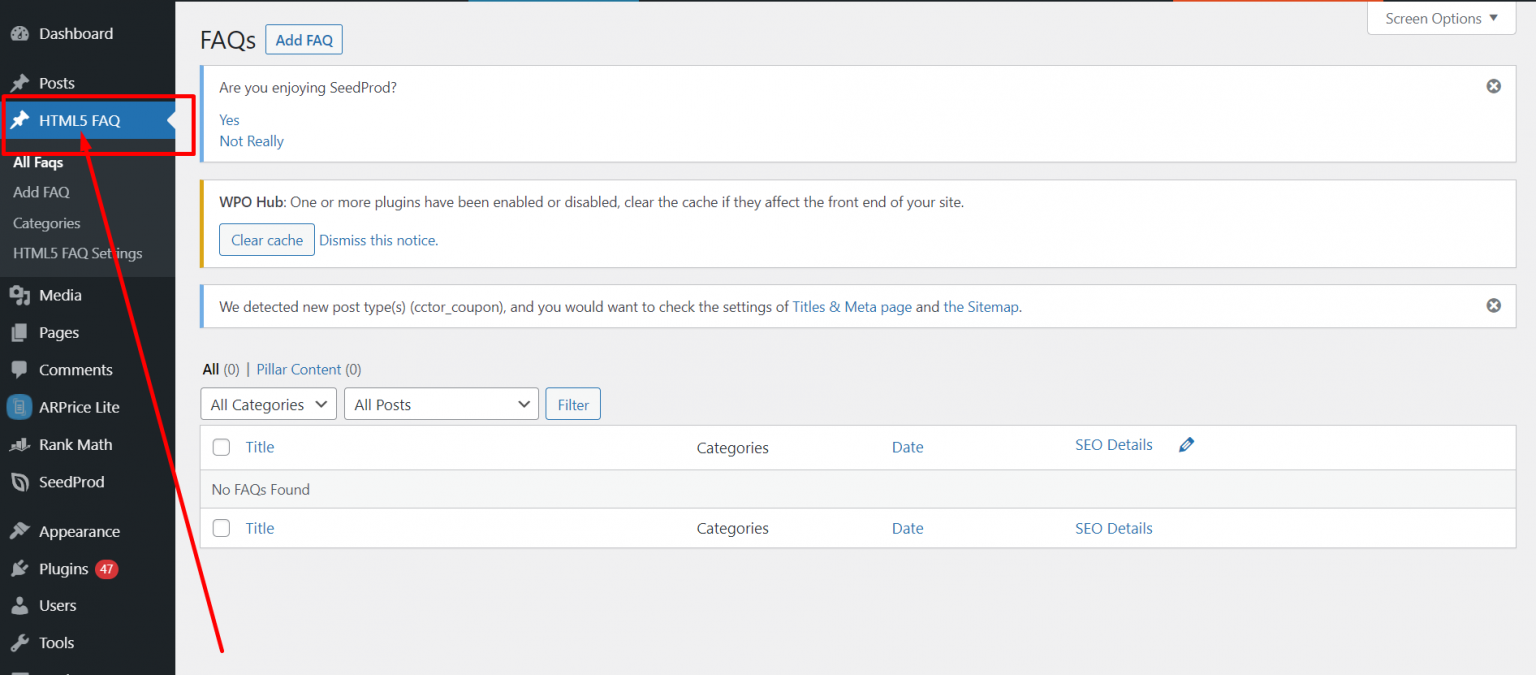Switch to the Pillar Content filter
1536x675 pixels.
pos(298,369)
